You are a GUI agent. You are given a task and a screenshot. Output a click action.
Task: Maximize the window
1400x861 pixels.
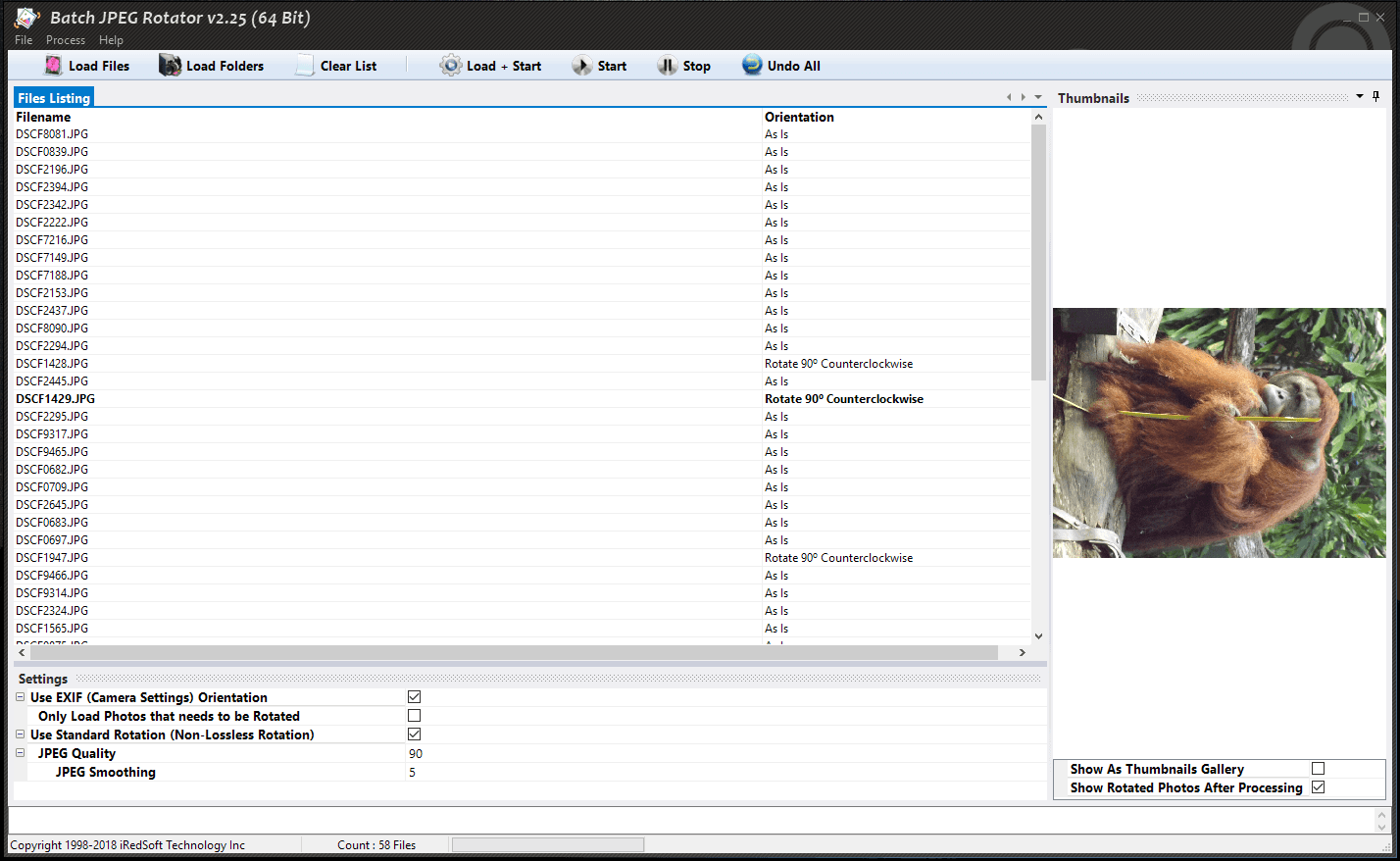point(1363,17)
